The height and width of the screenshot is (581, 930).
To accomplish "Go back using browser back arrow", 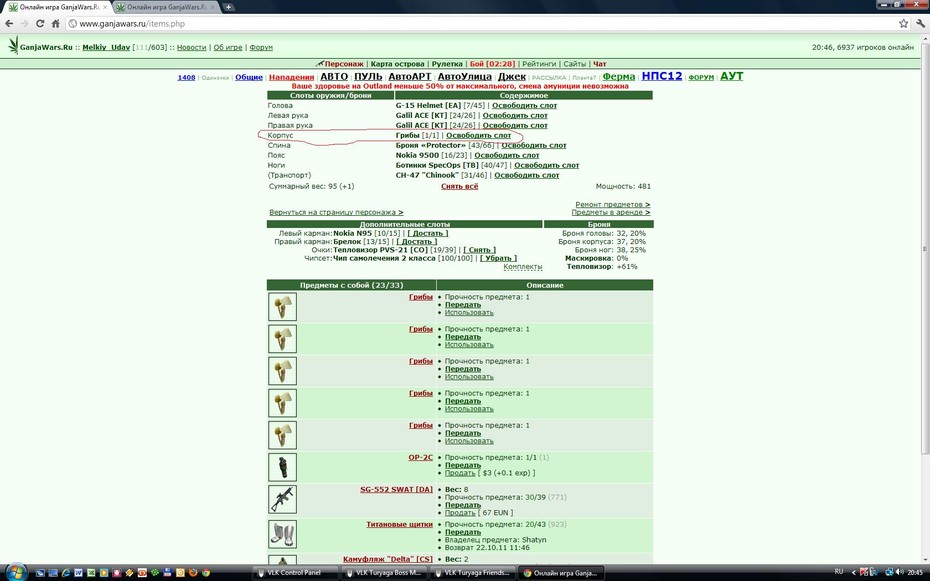I will 9,24.
